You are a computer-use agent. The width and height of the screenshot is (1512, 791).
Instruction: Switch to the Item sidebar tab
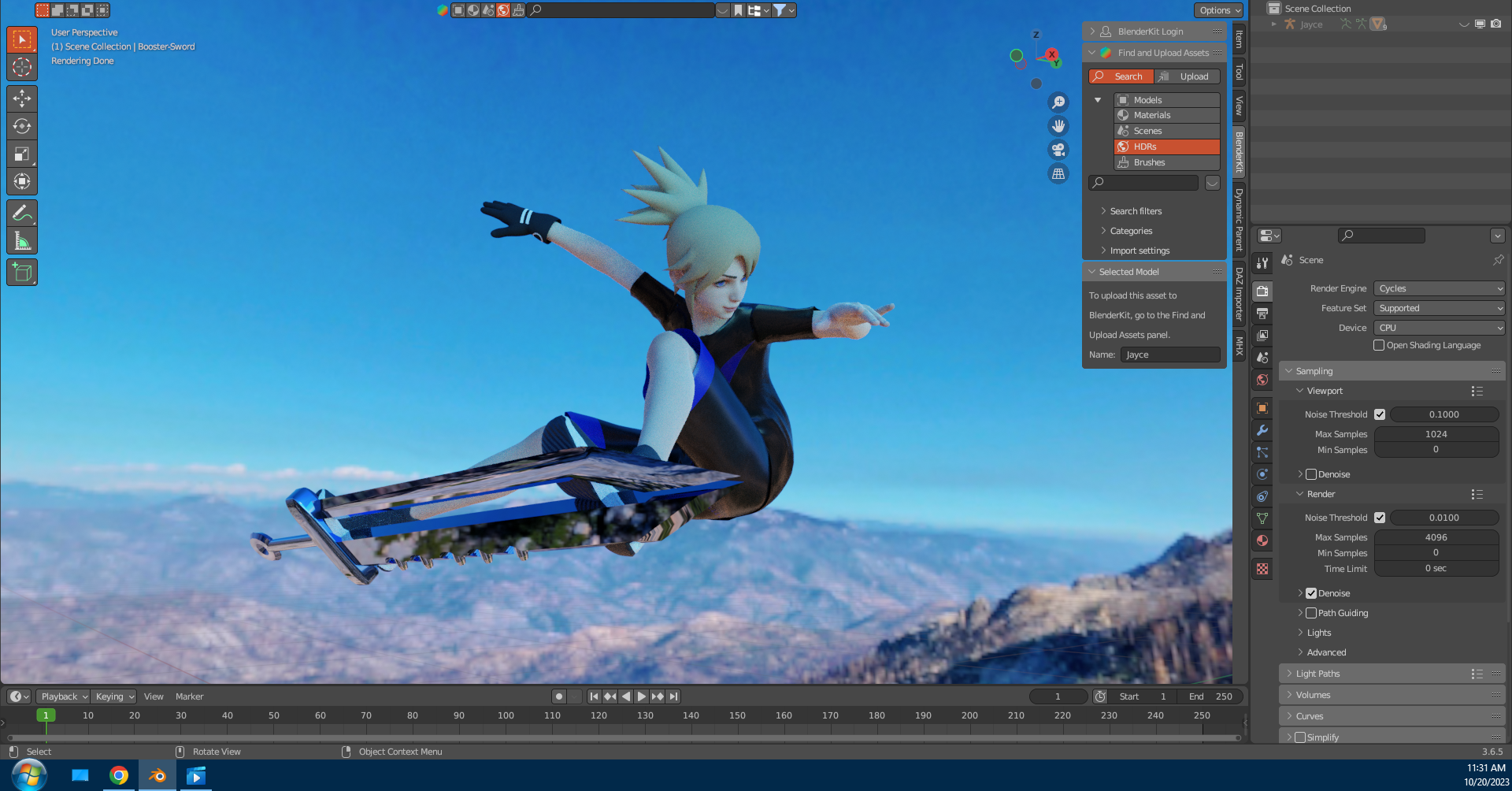coord(1239,39)
